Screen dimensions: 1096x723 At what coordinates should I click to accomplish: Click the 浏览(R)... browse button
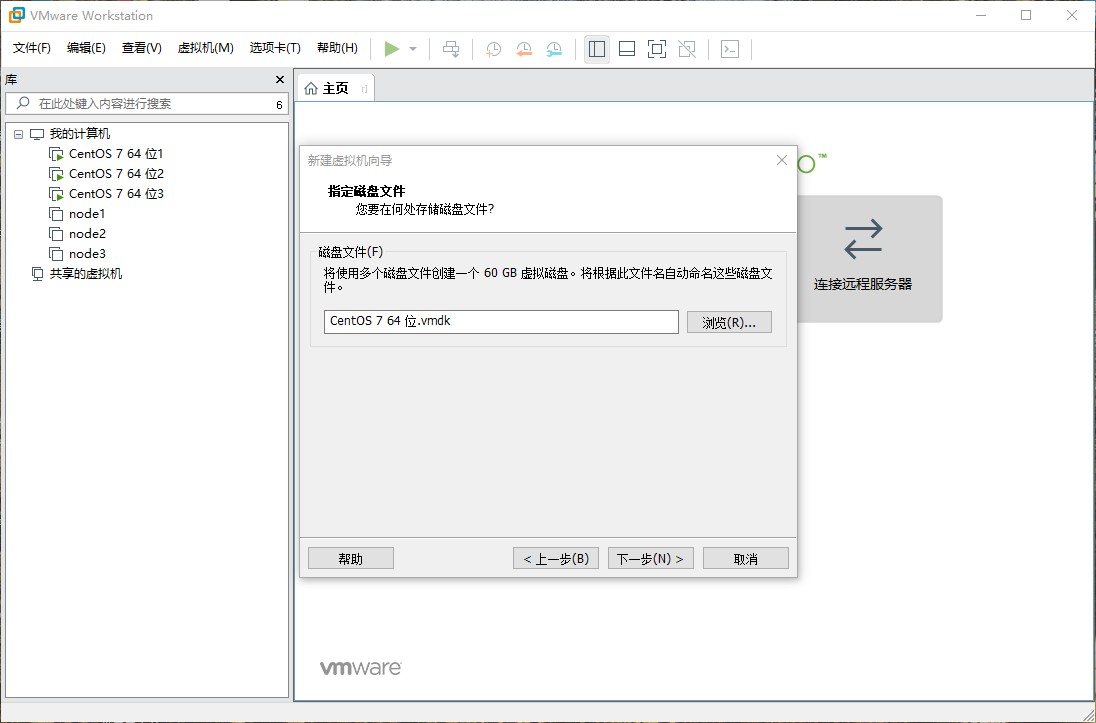(729, 322)
